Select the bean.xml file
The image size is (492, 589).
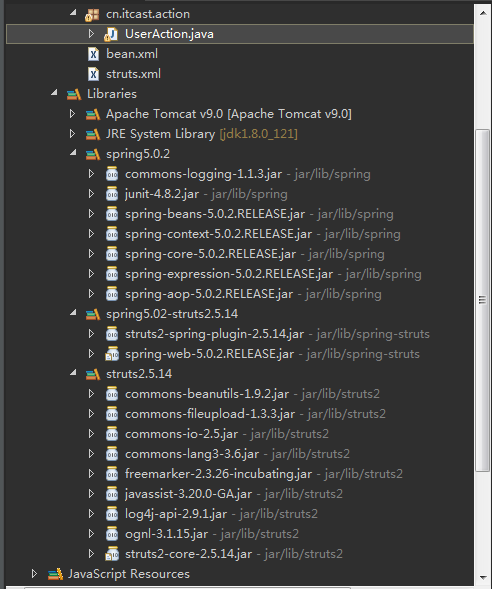[132, 54]
